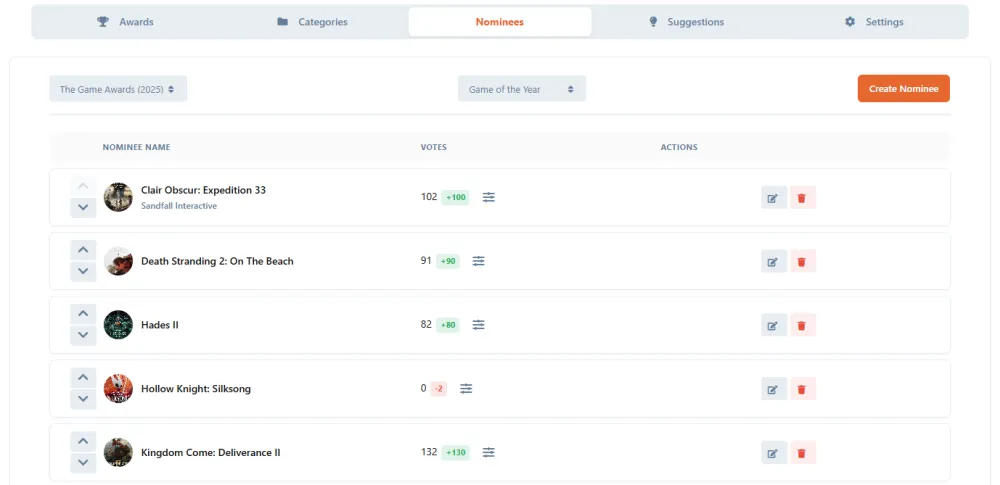
Task: Go to the Settings tab
Action: click(x=874, y=22)
